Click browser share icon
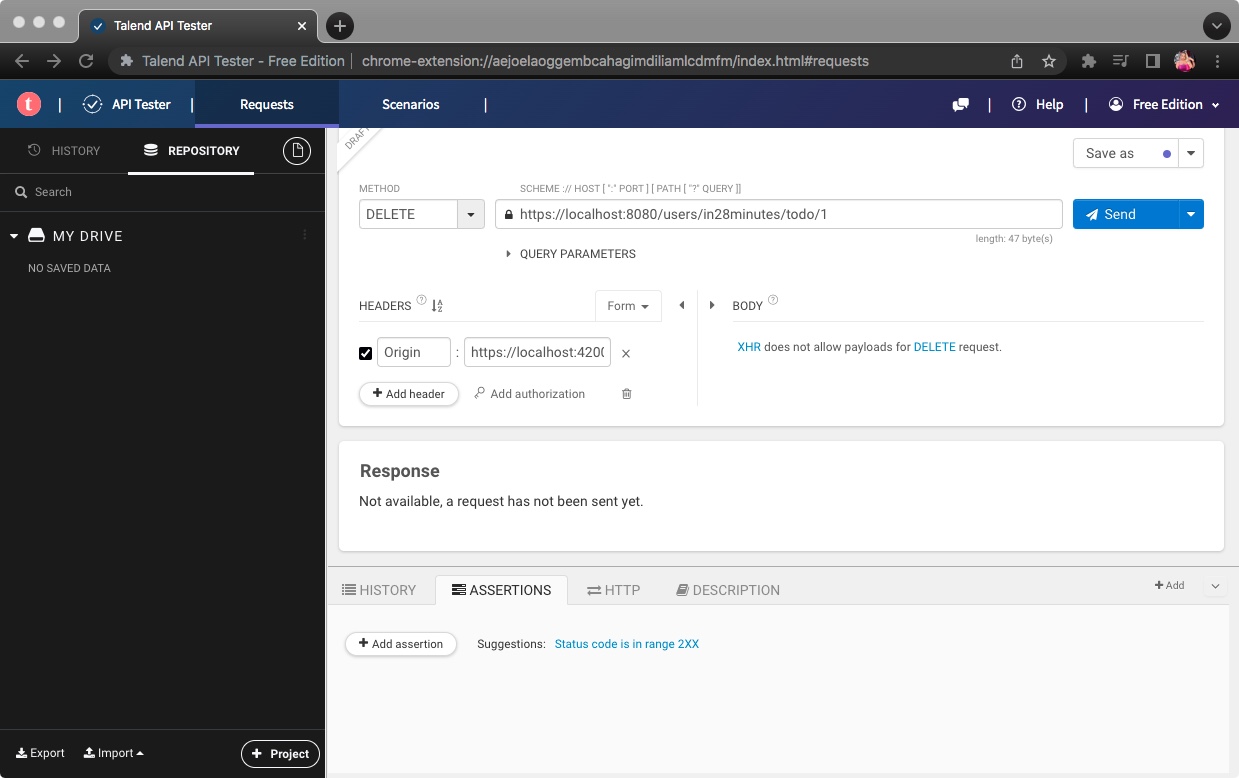This screenshot has width=1239, height=778. click(x=1017, y=61)
